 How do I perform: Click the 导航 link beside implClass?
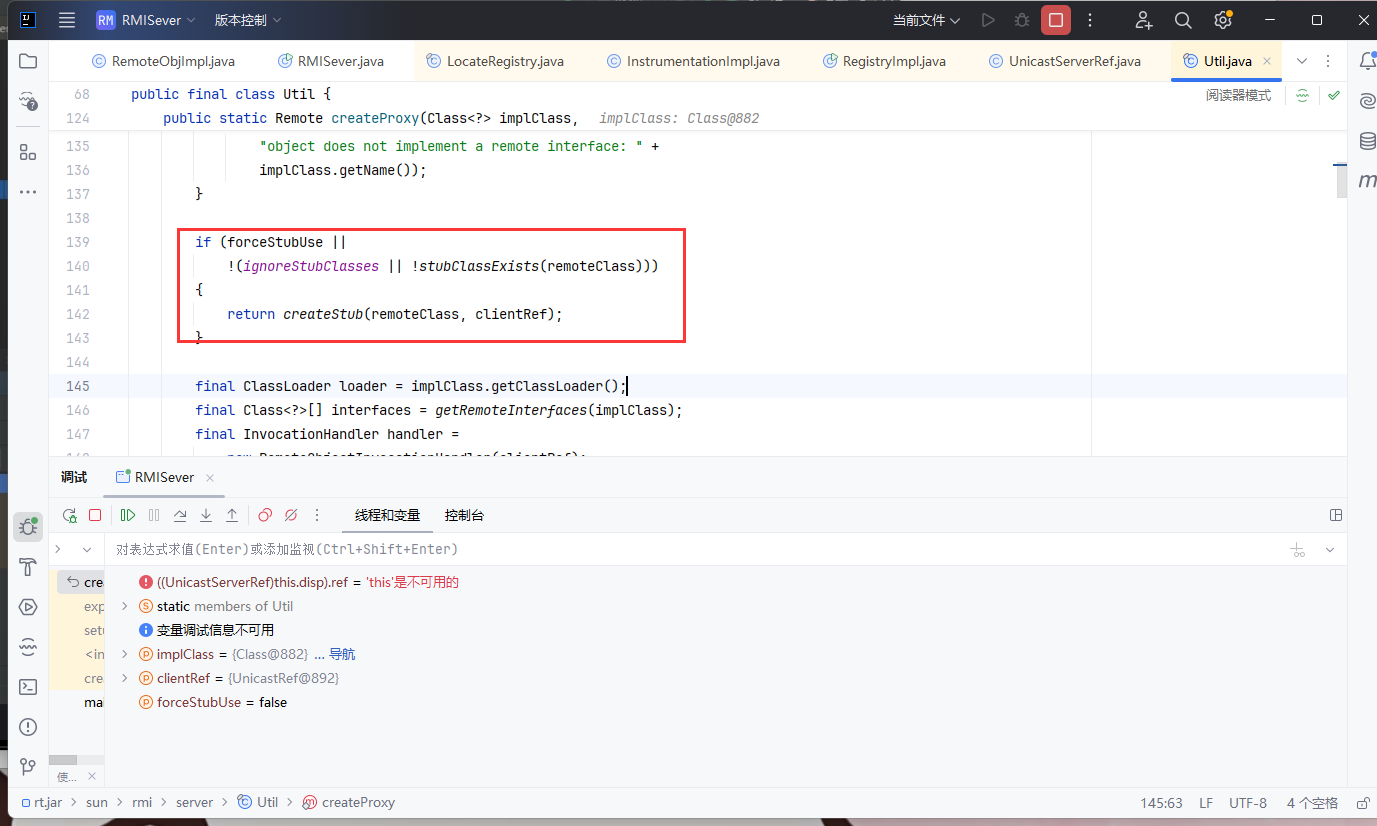click(x=342, y=654)
